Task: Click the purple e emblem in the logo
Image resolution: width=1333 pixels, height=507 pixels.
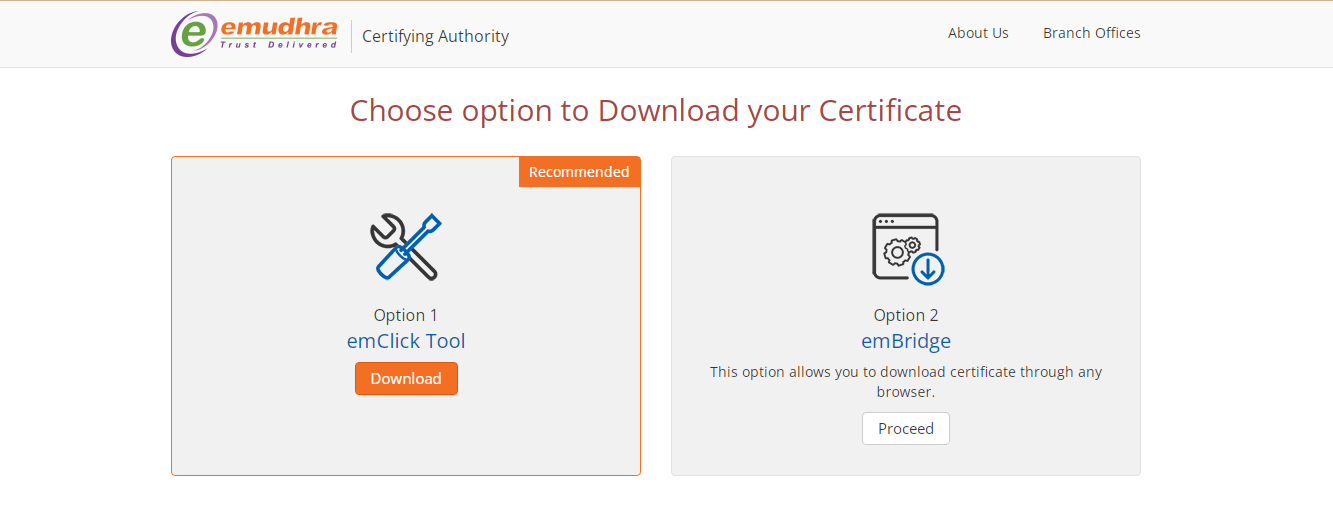Action: point(192,34)
